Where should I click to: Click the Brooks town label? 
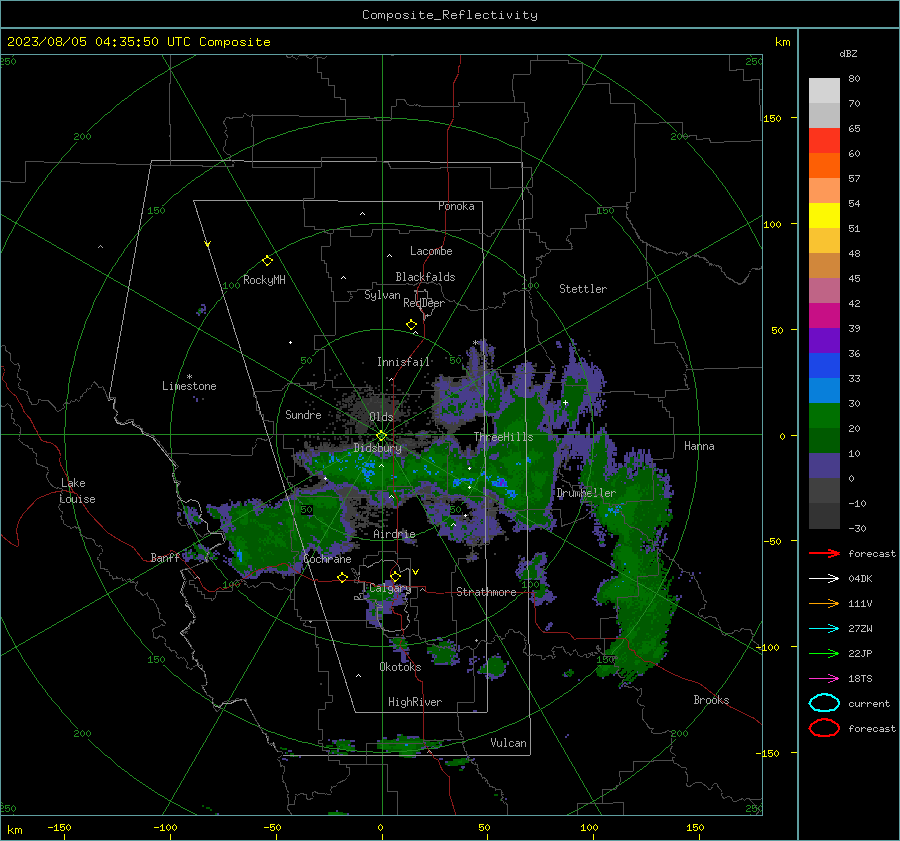pyautogui.click(x=711, y=700)
